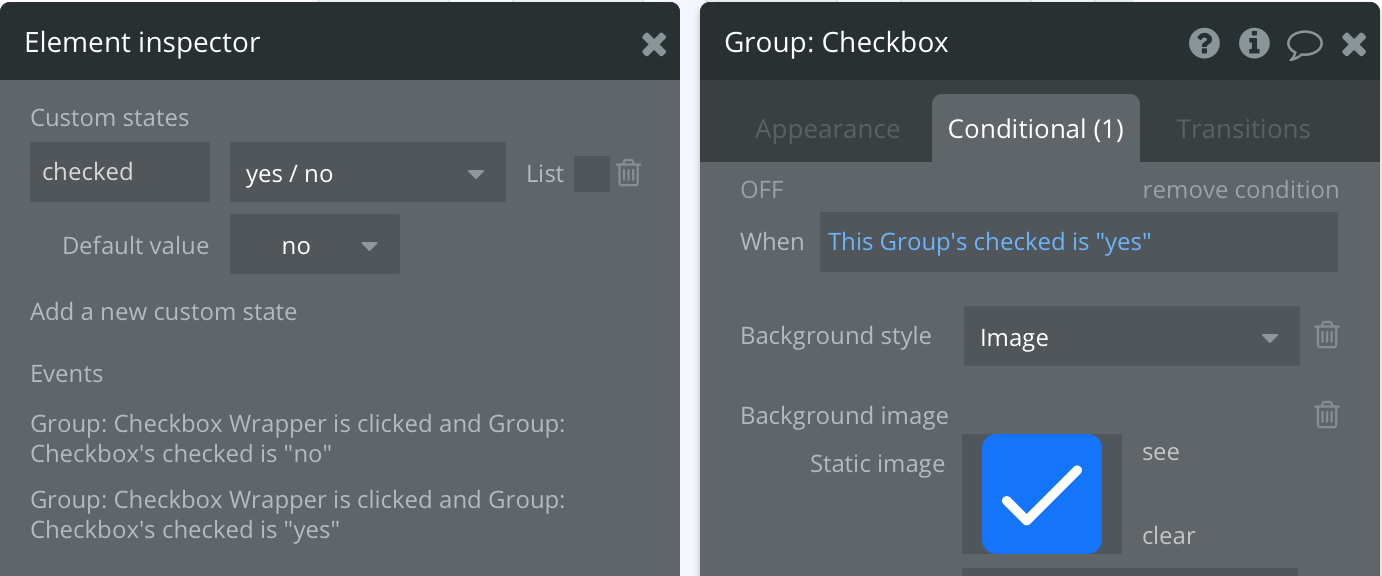Switch to the Appearance tab

827,129
